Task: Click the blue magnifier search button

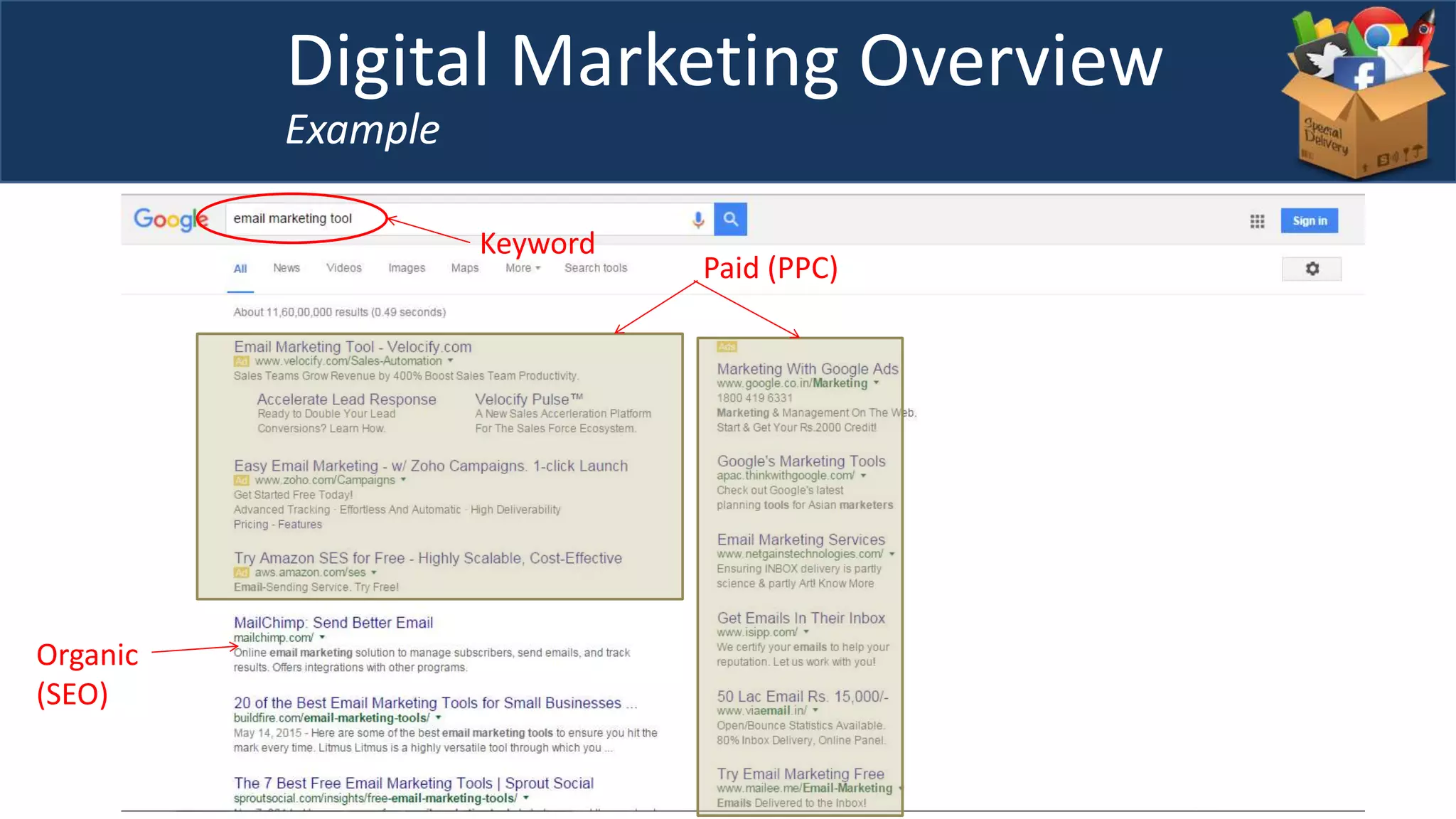Action: pos(731,219)
